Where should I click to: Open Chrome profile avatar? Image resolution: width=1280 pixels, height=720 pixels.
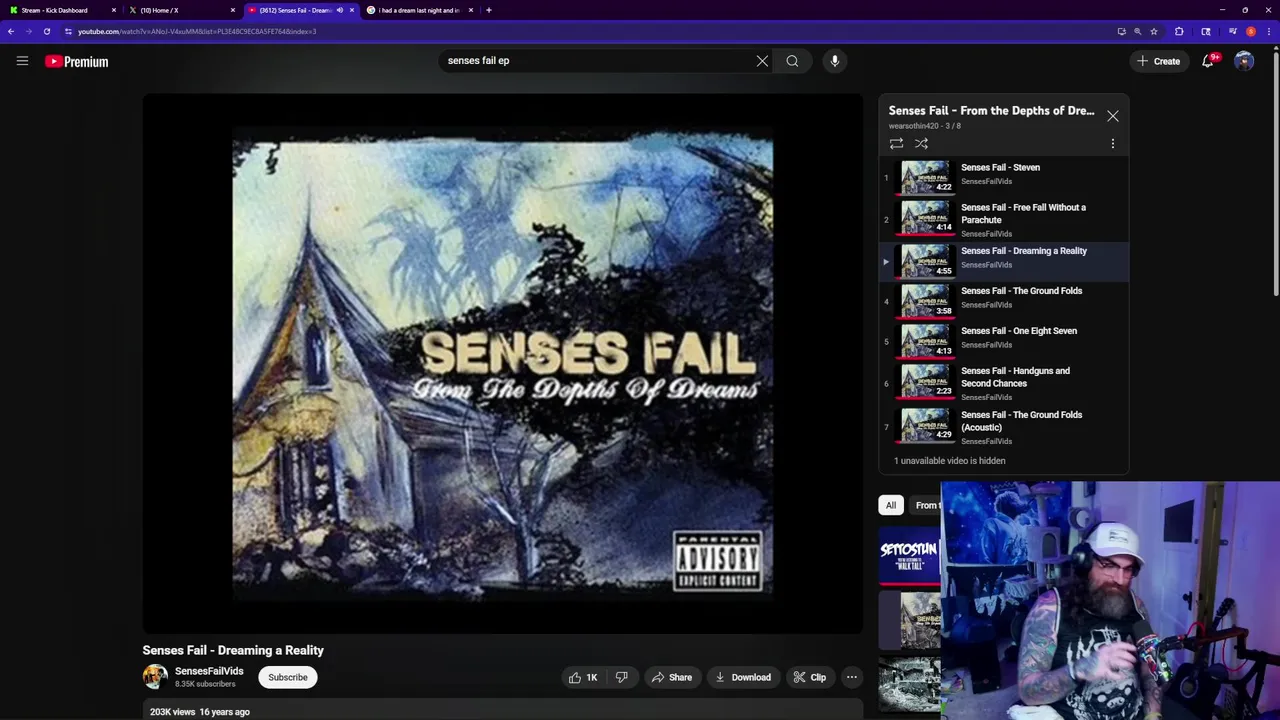click(x=1251, y=31)
